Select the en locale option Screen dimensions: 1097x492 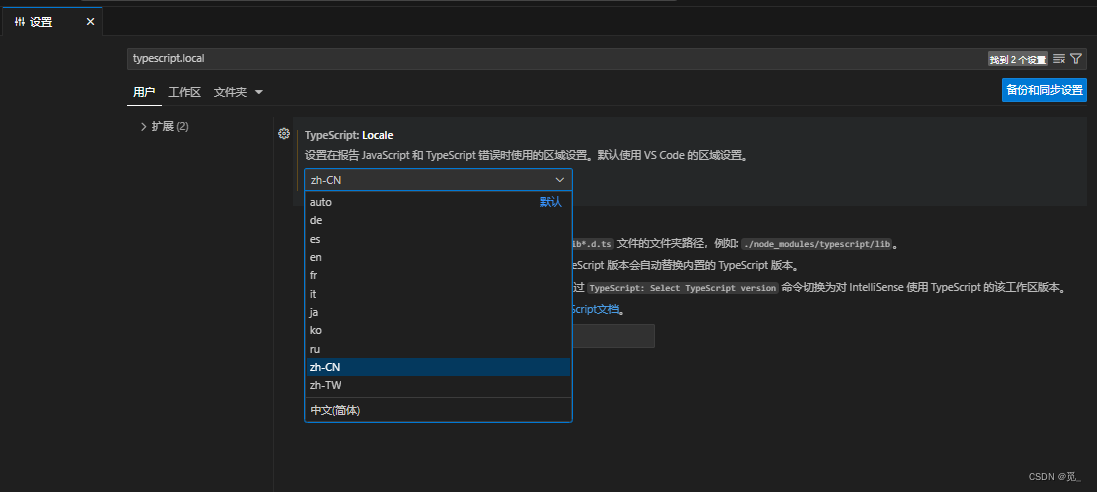(x=438, y=257)
